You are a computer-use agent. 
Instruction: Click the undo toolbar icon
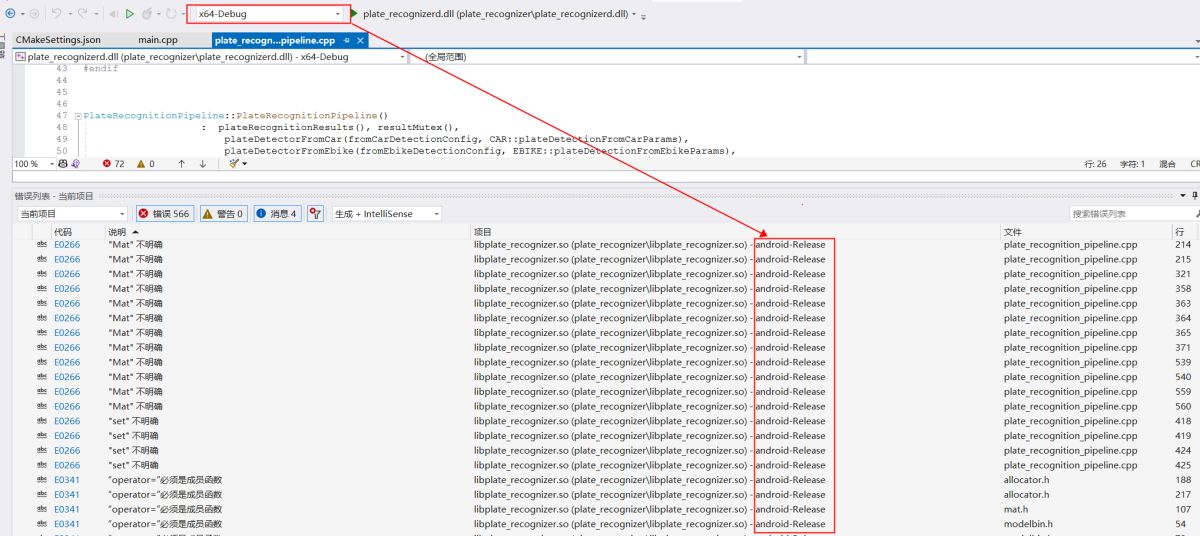58,14
